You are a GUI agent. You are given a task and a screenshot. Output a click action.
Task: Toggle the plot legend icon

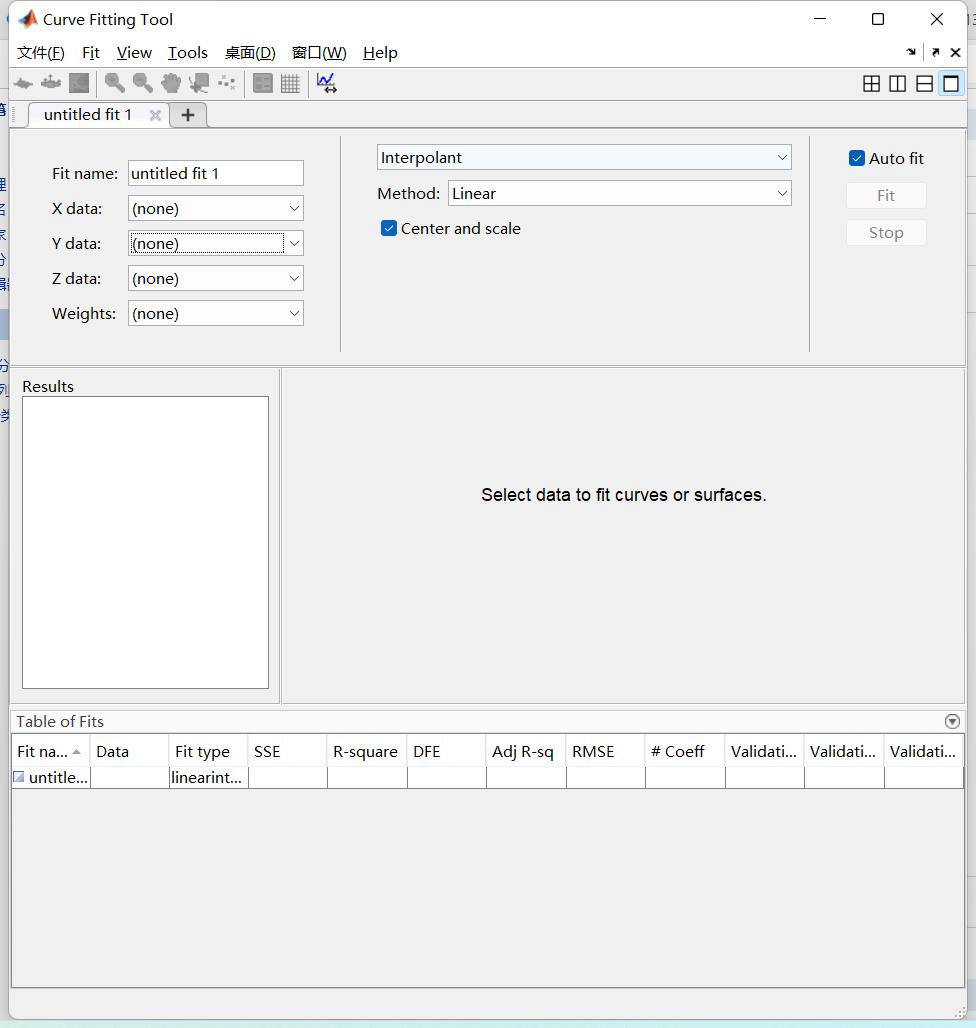(262, 83)
